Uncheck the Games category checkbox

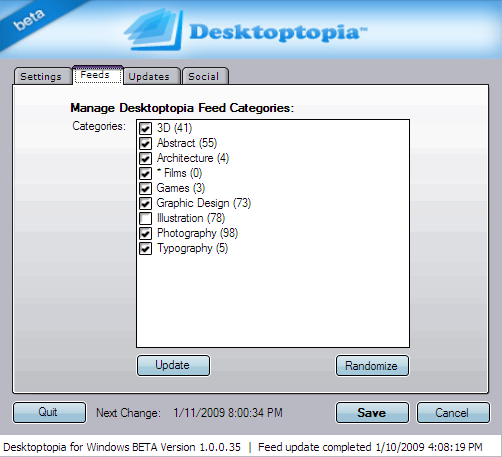click(x=145, y=188)
